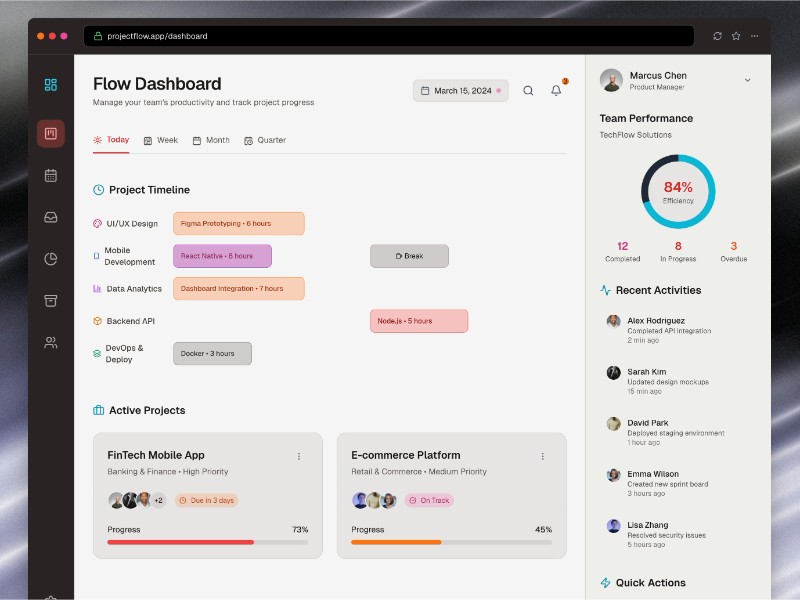Expand Marcus Chen's profile menu chevron
The height and width of the screenshot is (600, 800).
[748, 80]
